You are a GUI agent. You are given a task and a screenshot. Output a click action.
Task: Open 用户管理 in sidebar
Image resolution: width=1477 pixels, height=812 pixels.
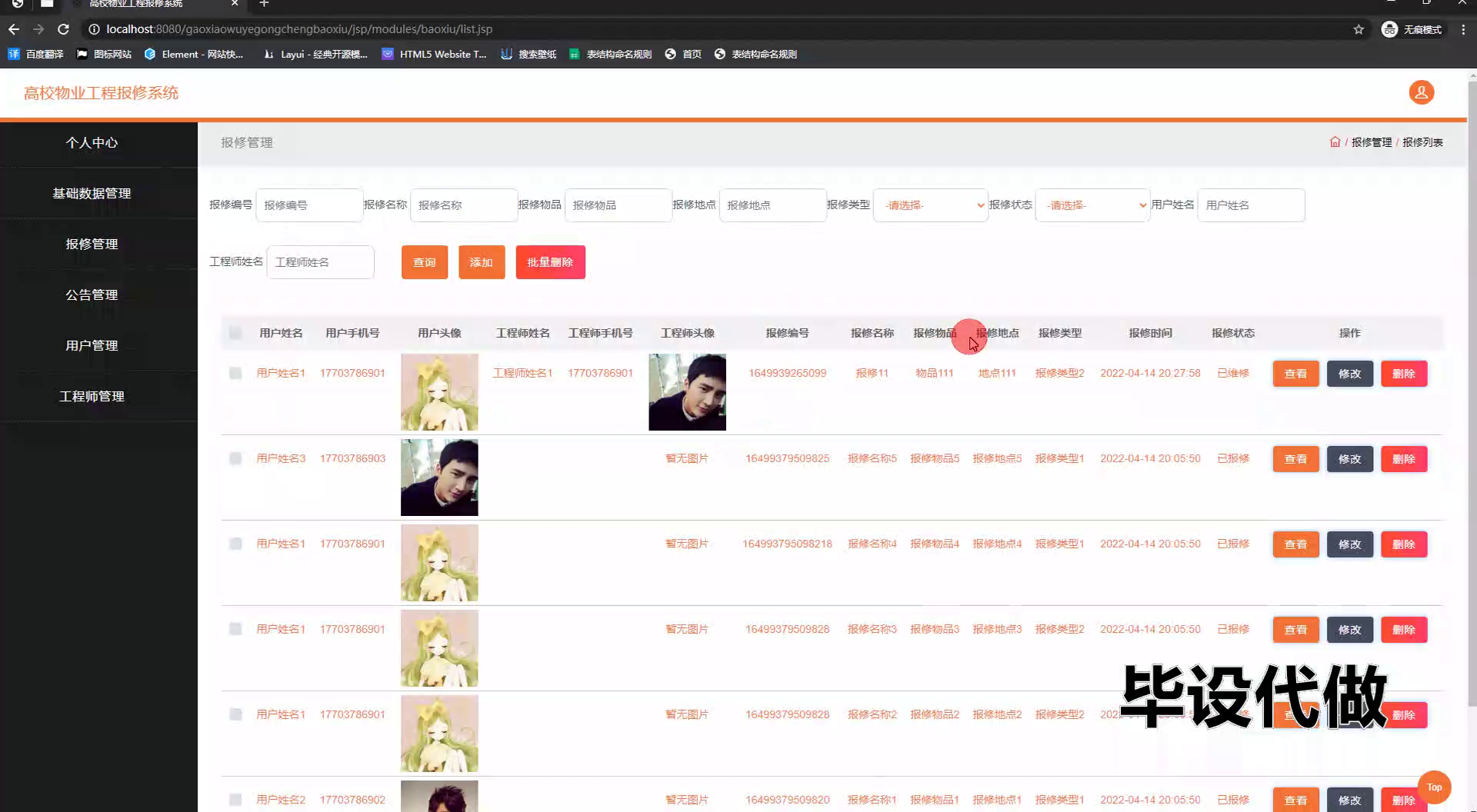point(92,346)
